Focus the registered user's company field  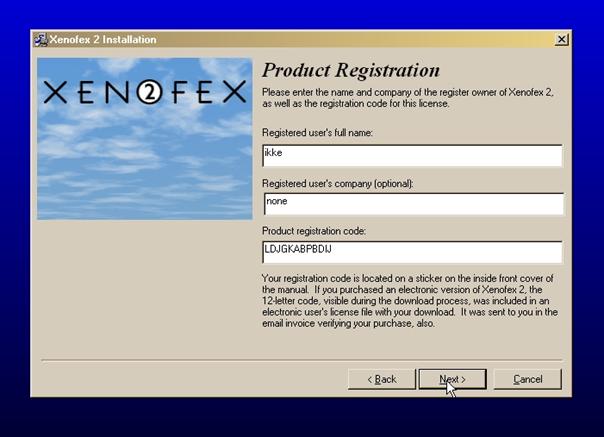(413, 204)
